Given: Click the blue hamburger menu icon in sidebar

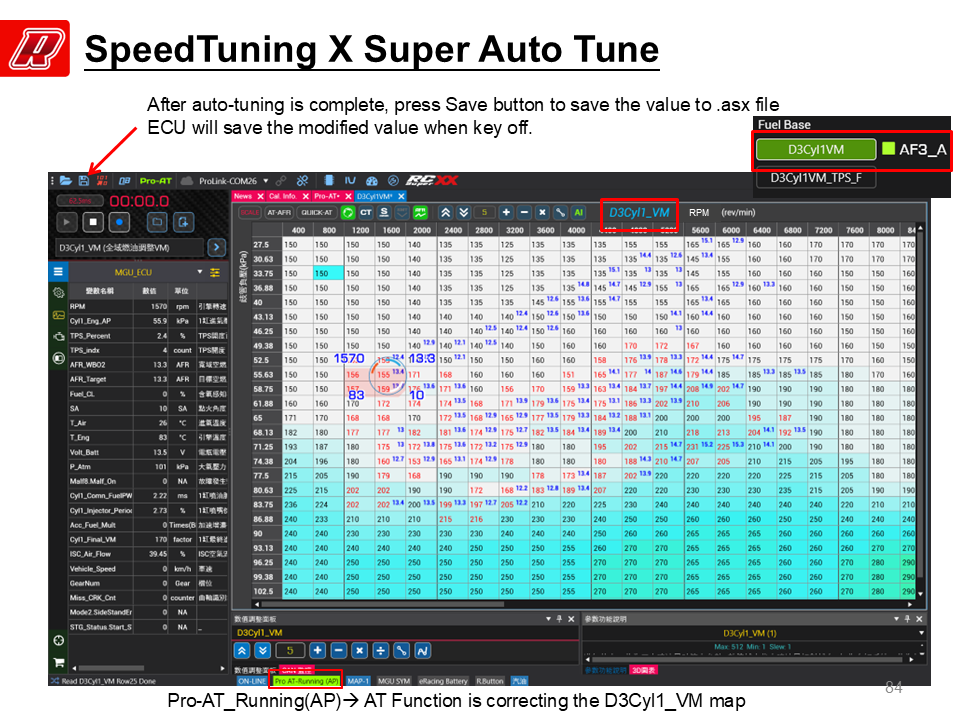Looking at the screenshot, I should 58,271.
